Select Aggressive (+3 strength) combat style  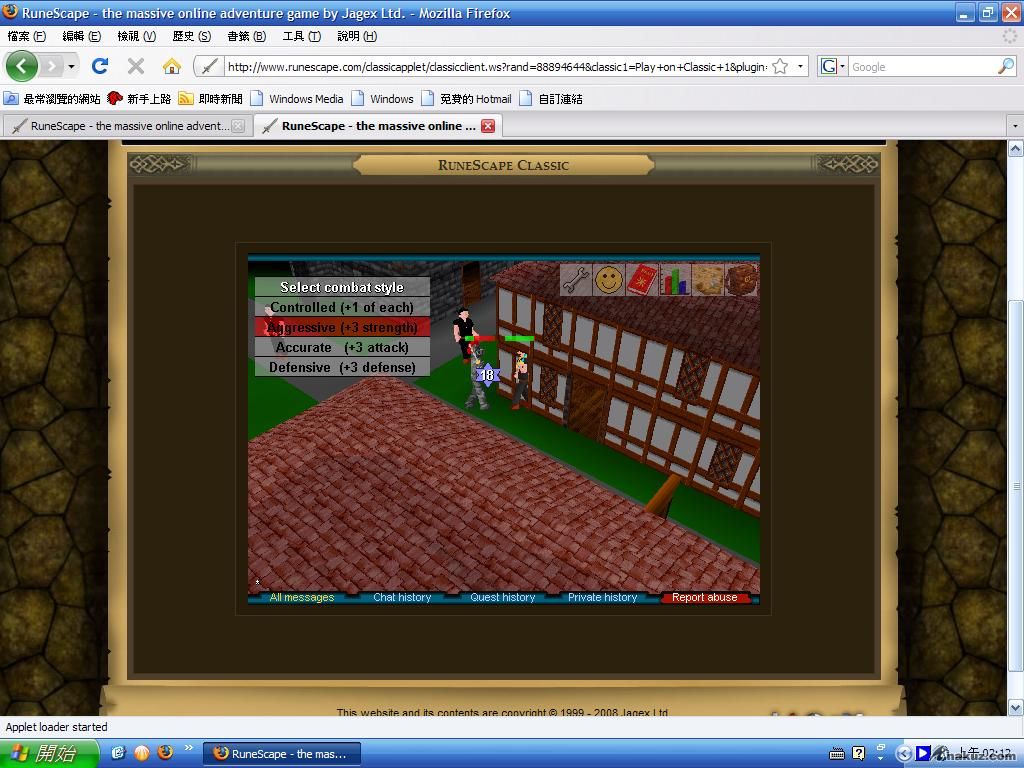pyautogui.click(x=342, y=327)
